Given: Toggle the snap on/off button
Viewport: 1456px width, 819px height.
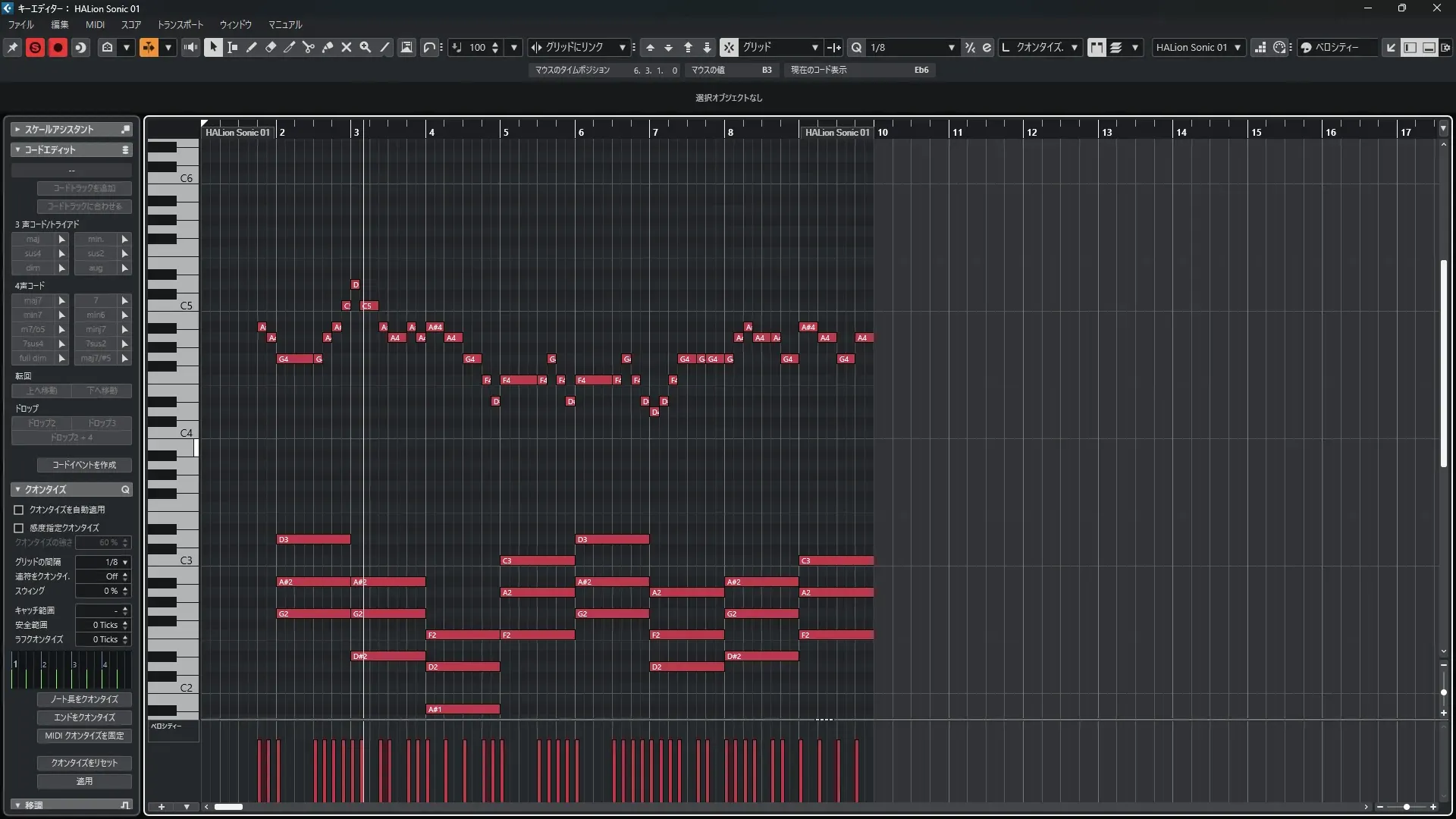Looking at the screenshot, I should [728, 47].
